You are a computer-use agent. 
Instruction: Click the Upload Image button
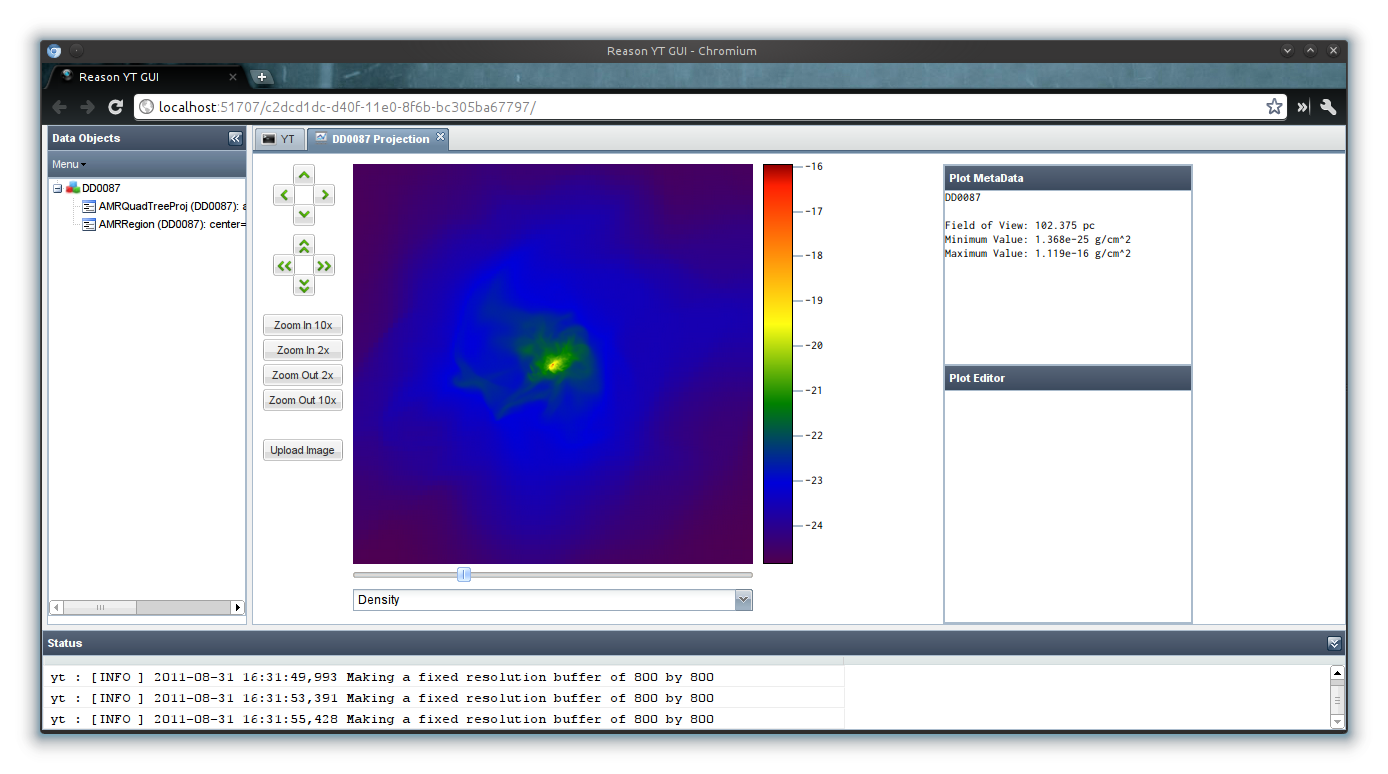pyautogui.click(x=303, y=450)
